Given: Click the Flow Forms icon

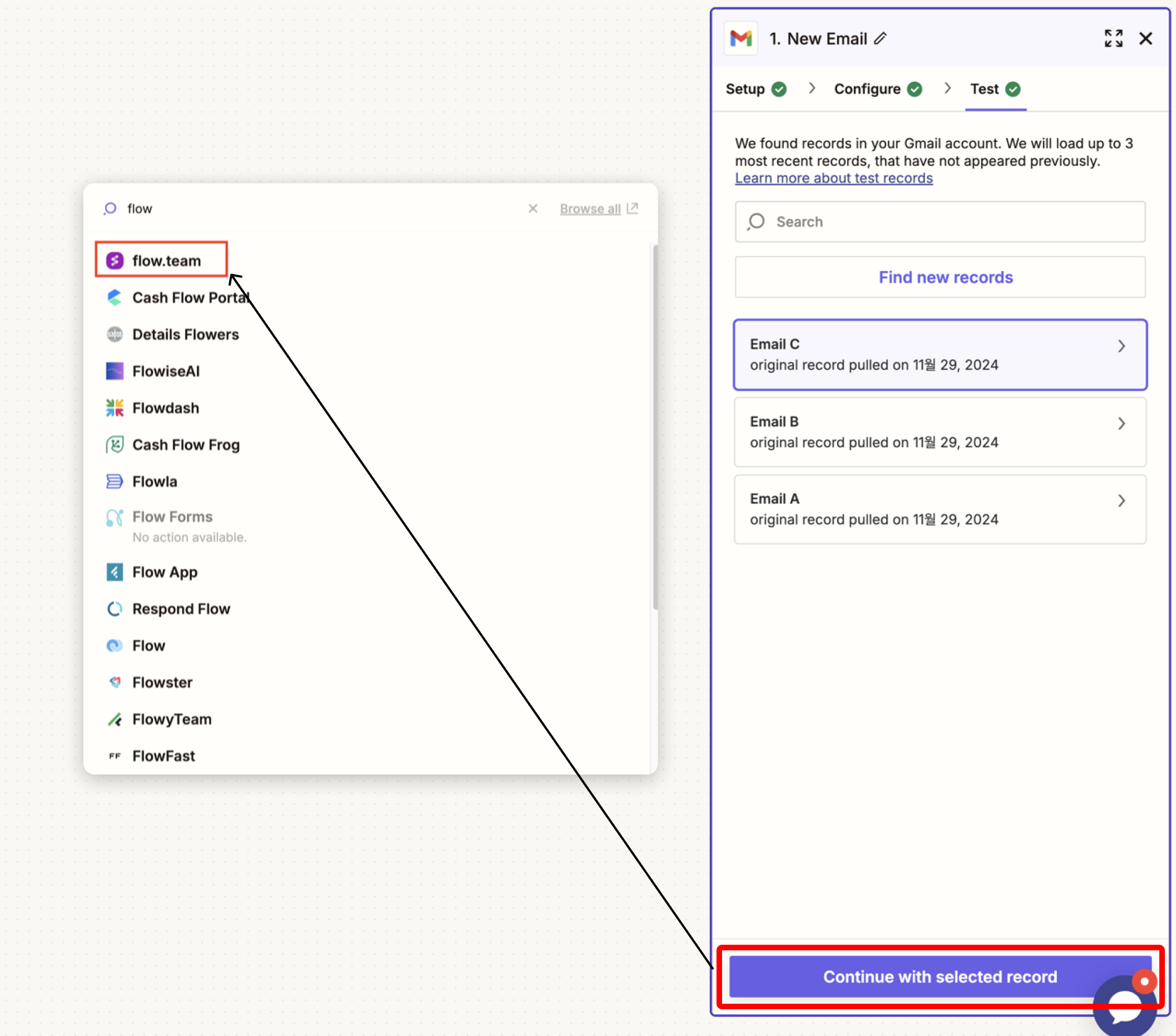Looking at the screenshot, I should point(115,518).
